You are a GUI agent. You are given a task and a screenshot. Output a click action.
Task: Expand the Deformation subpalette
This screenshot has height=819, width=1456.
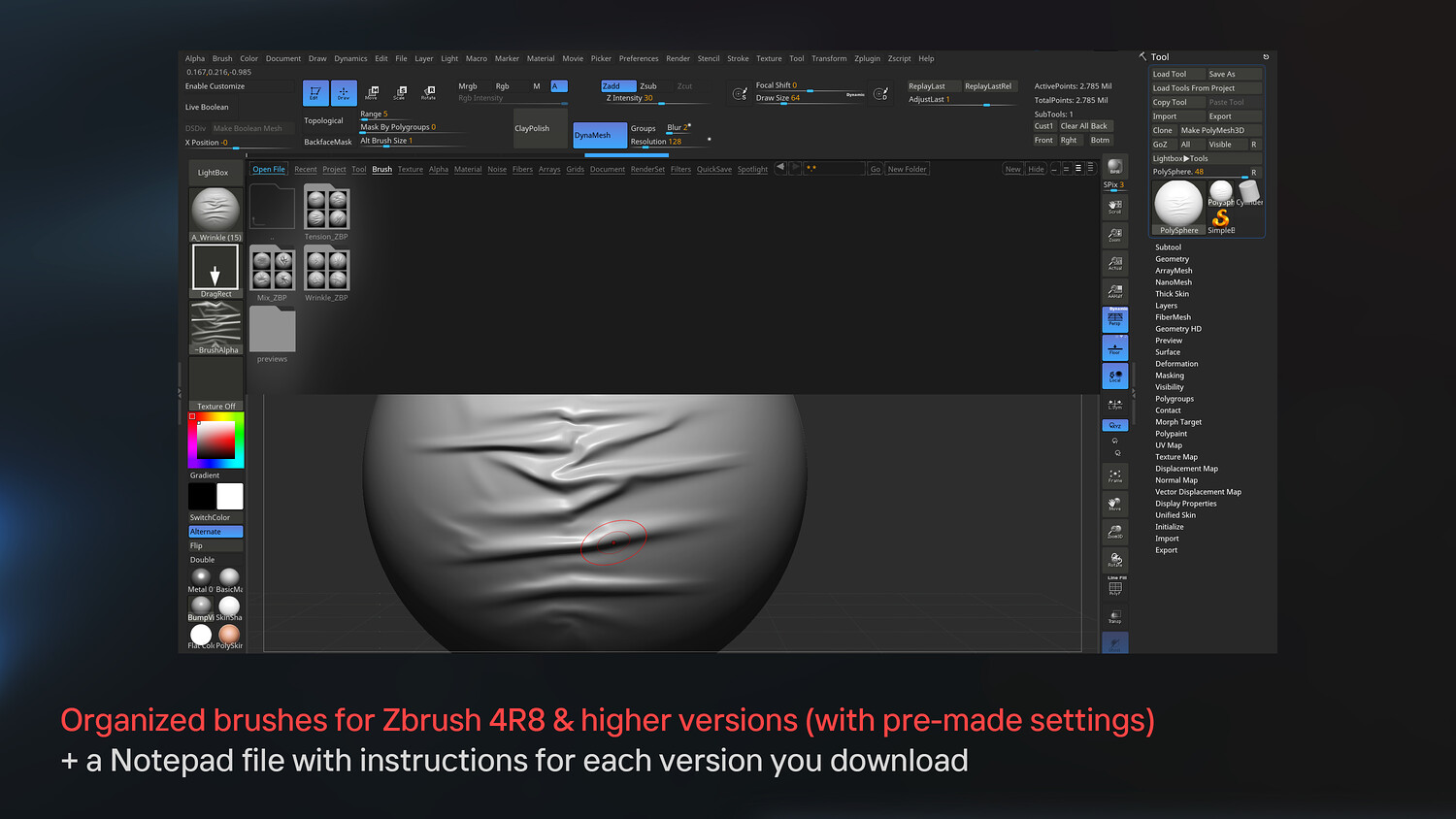click(1176, 364)
